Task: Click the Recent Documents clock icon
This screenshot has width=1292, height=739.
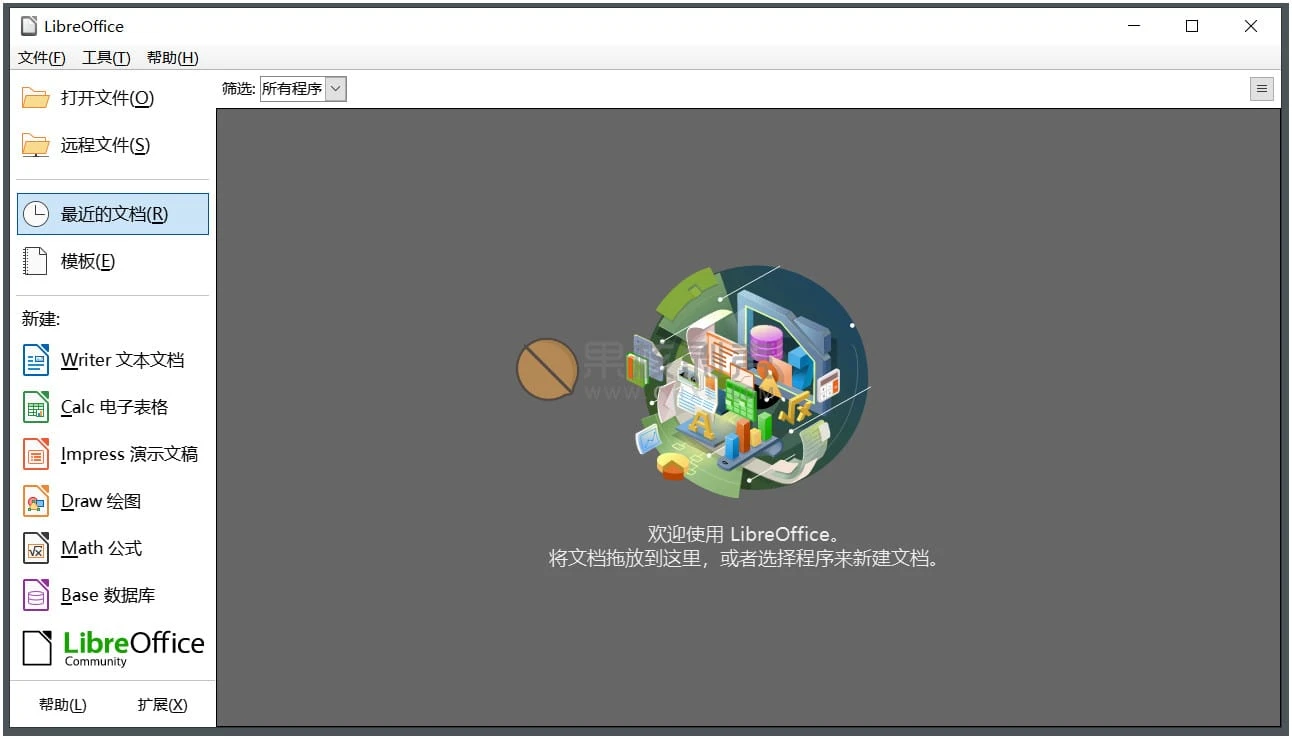Action: [36, 214]
